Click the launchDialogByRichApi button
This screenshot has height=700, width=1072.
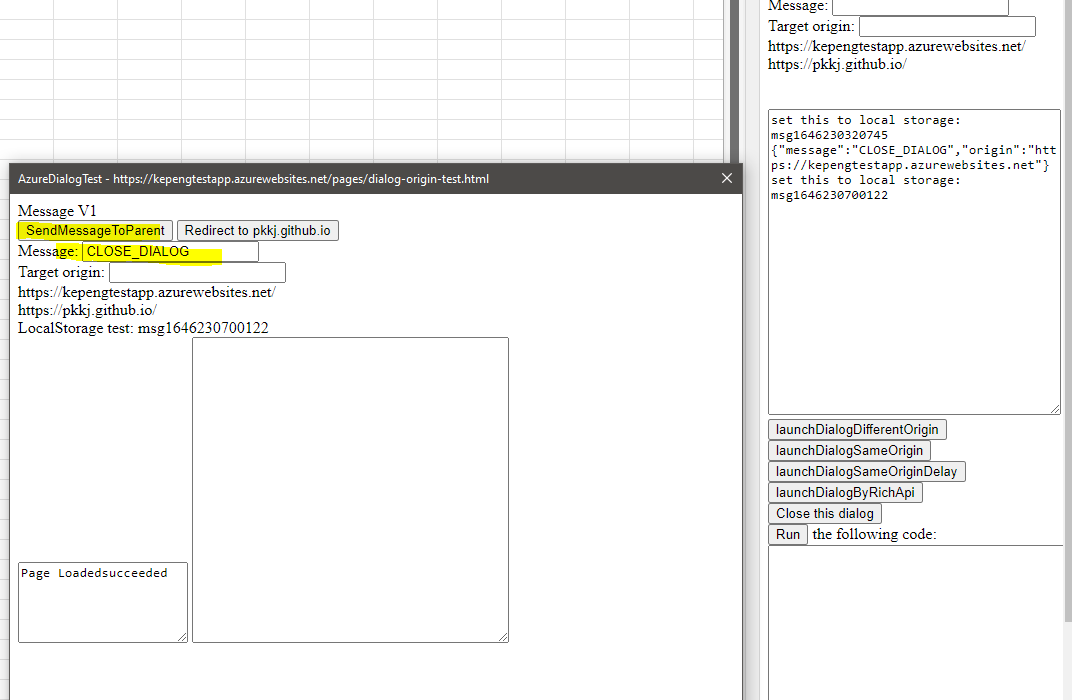click(845, 492)
